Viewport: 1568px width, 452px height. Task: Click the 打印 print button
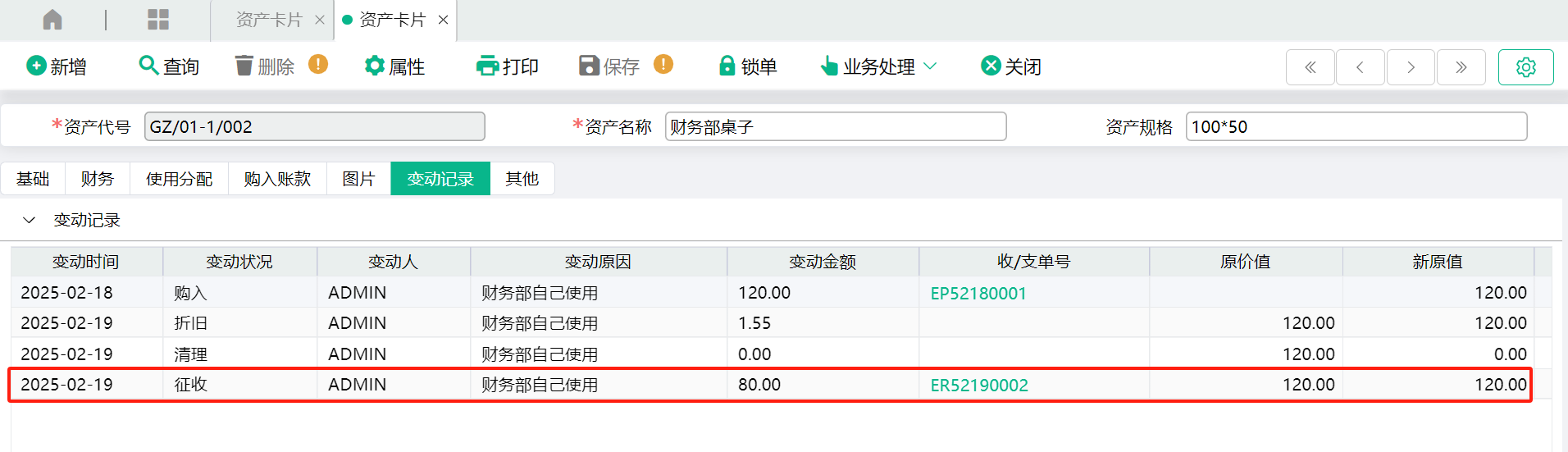(507, 66)
